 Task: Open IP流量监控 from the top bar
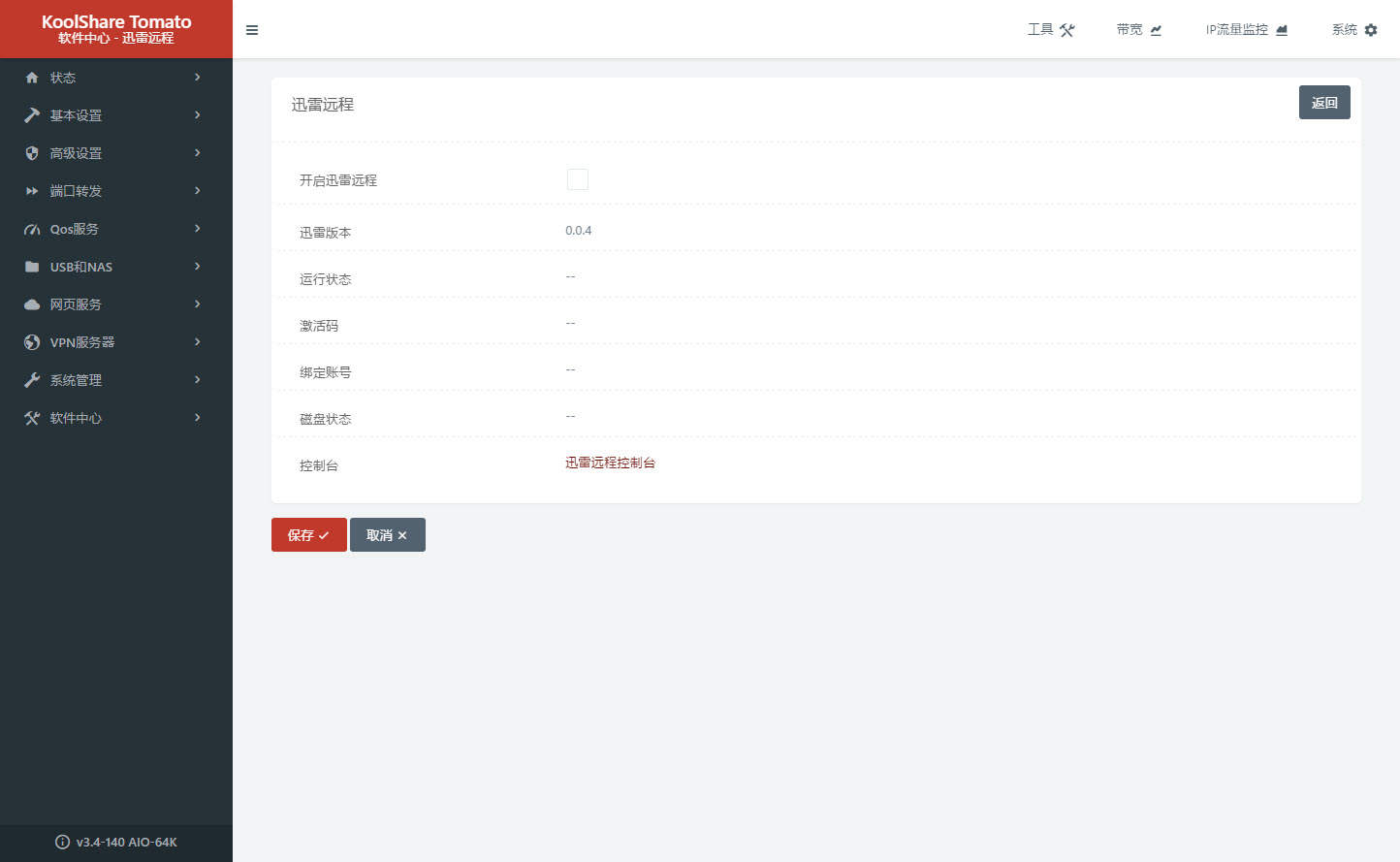(1247, 30)
